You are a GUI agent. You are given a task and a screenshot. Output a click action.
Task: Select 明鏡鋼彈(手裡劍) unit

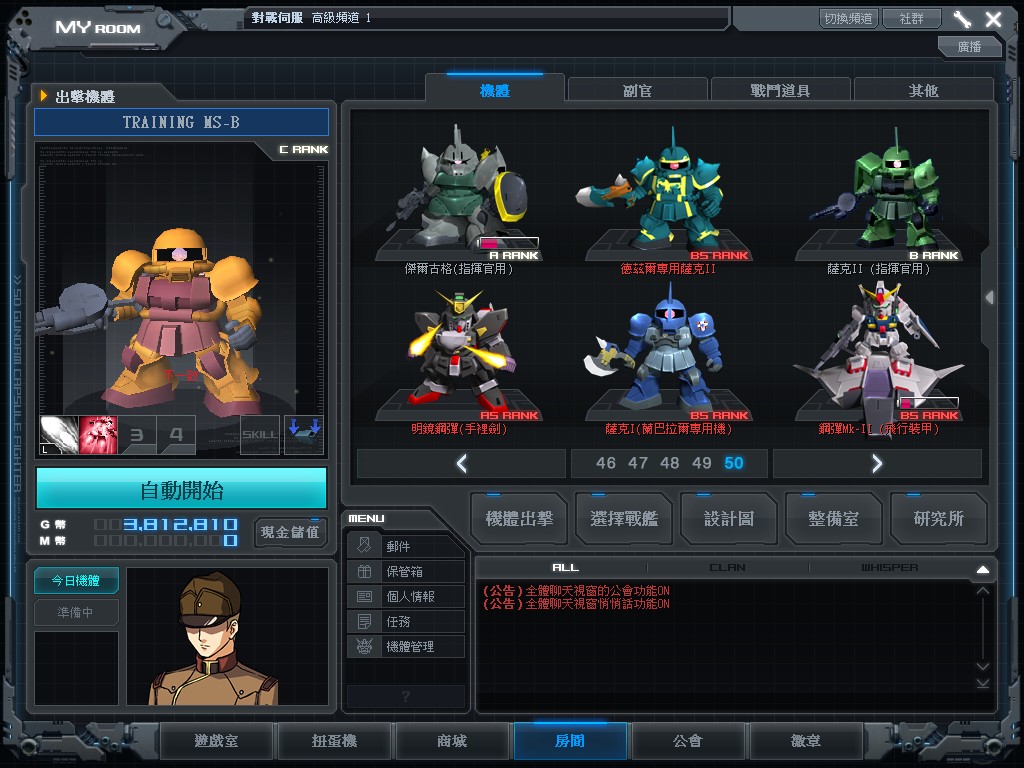pyautogui.click(x=458, y=360)
